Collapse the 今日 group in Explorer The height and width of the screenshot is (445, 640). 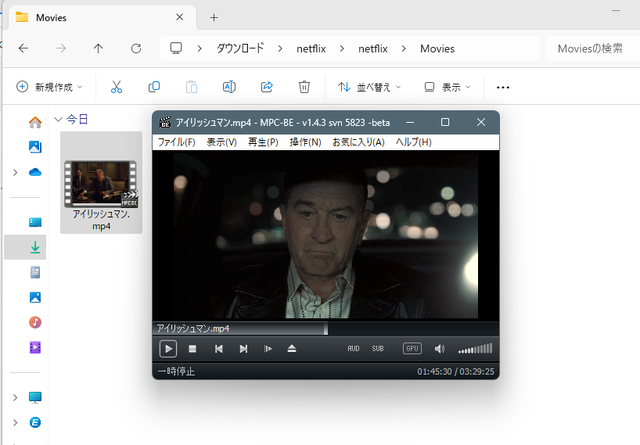[x=58, y=119]
